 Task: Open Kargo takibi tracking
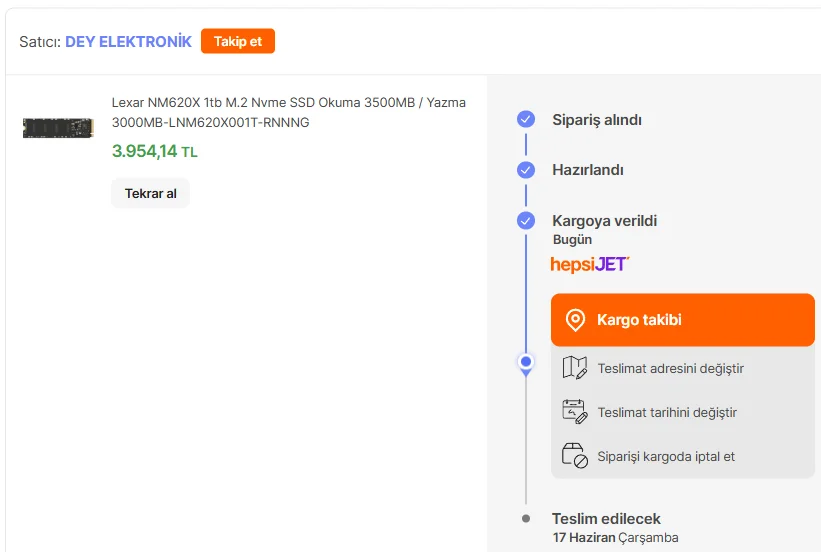tap(683, 319)
